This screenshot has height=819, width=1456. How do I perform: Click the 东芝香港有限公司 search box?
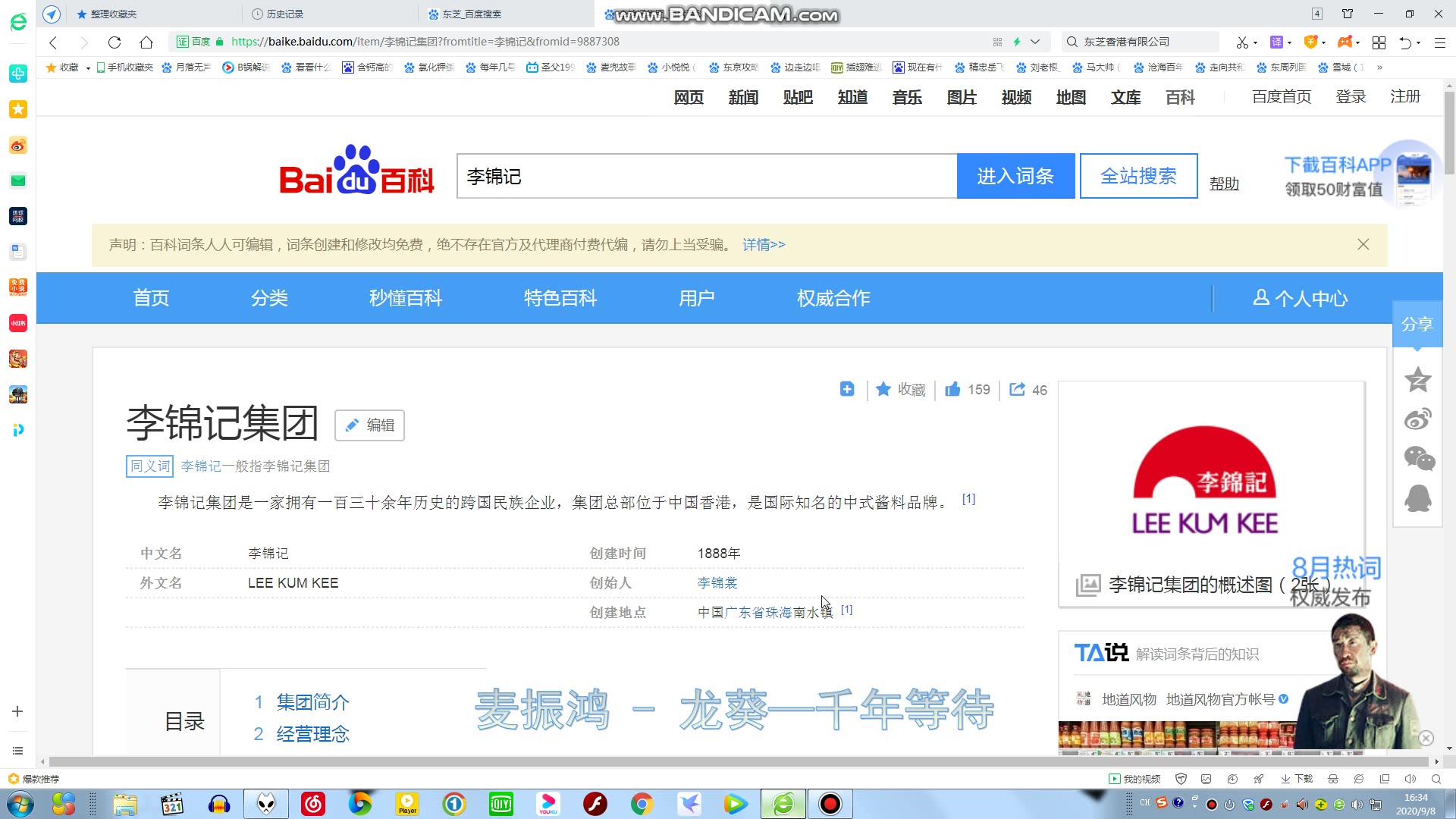point(1141,42)
